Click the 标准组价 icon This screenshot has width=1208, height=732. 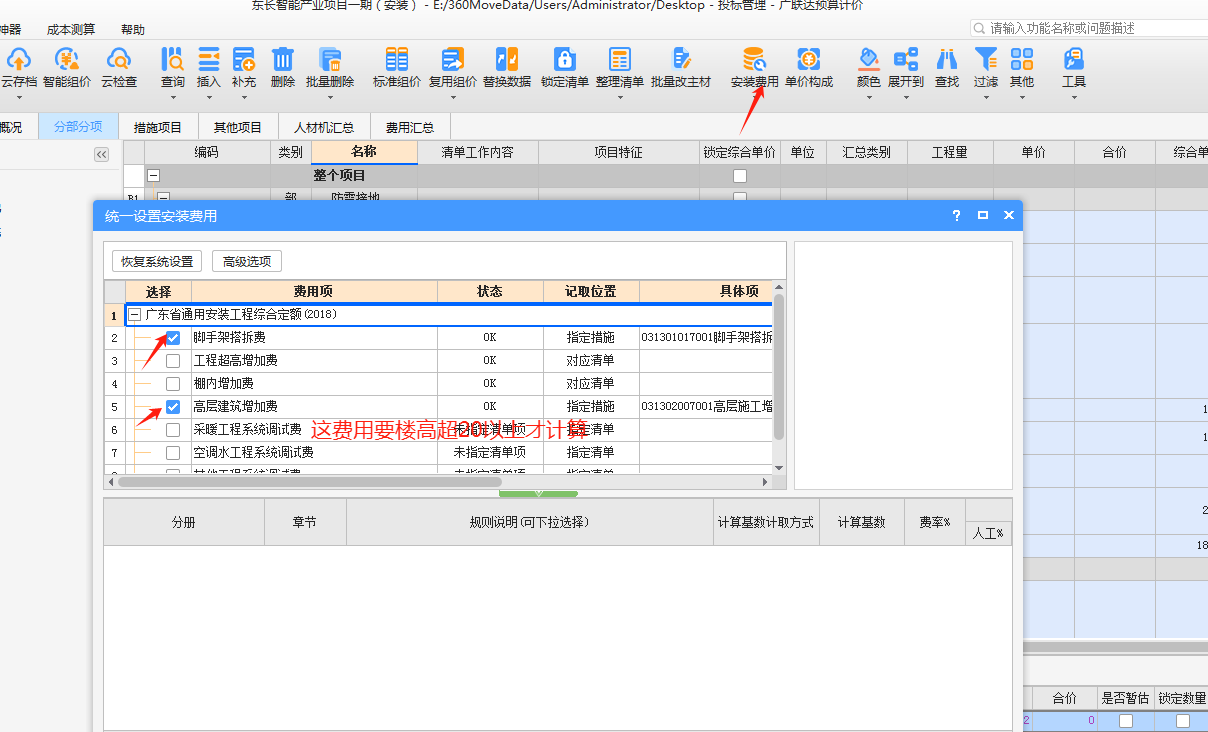coord(397,59)
